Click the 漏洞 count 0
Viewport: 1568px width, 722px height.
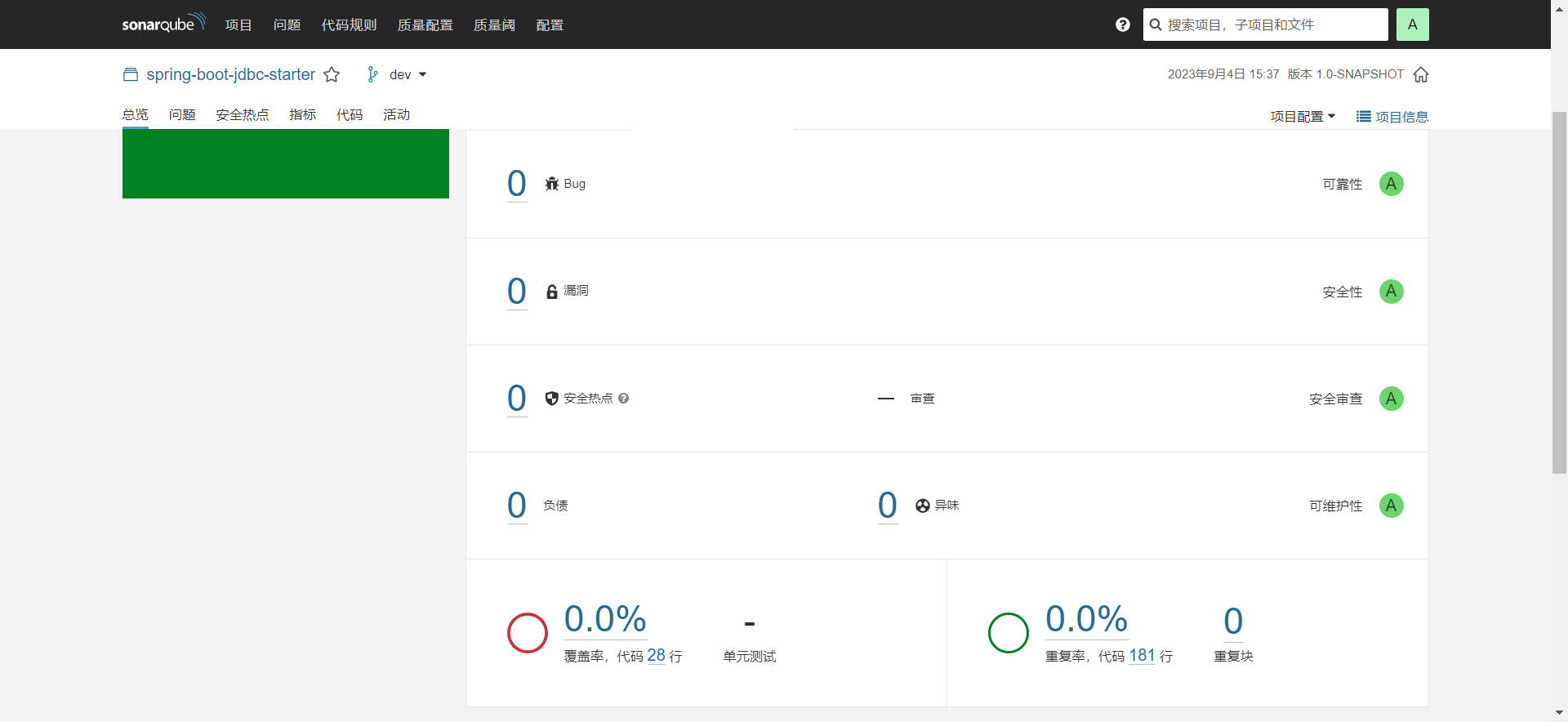[x=517, y=291]
